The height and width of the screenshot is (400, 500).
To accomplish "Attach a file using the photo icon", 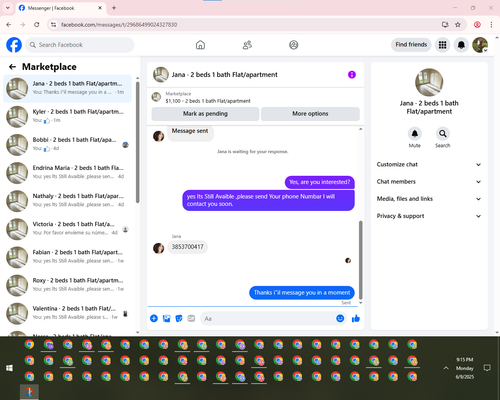I will [x=166, y=319].
